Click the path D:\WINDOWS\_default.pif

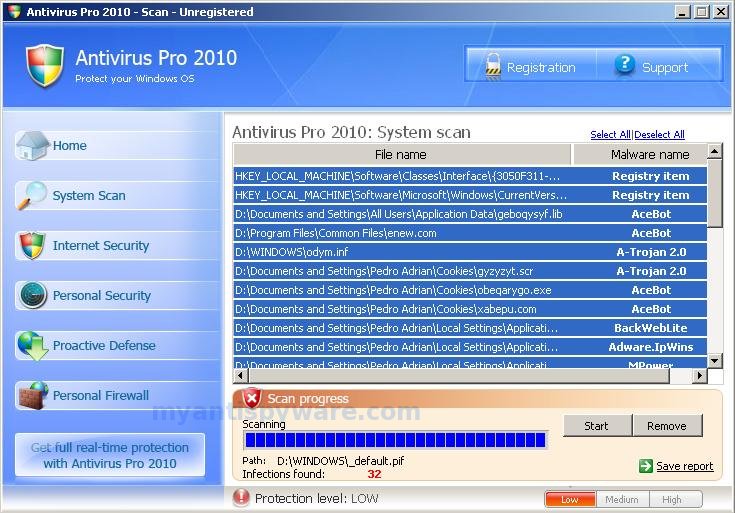(341, 461)
